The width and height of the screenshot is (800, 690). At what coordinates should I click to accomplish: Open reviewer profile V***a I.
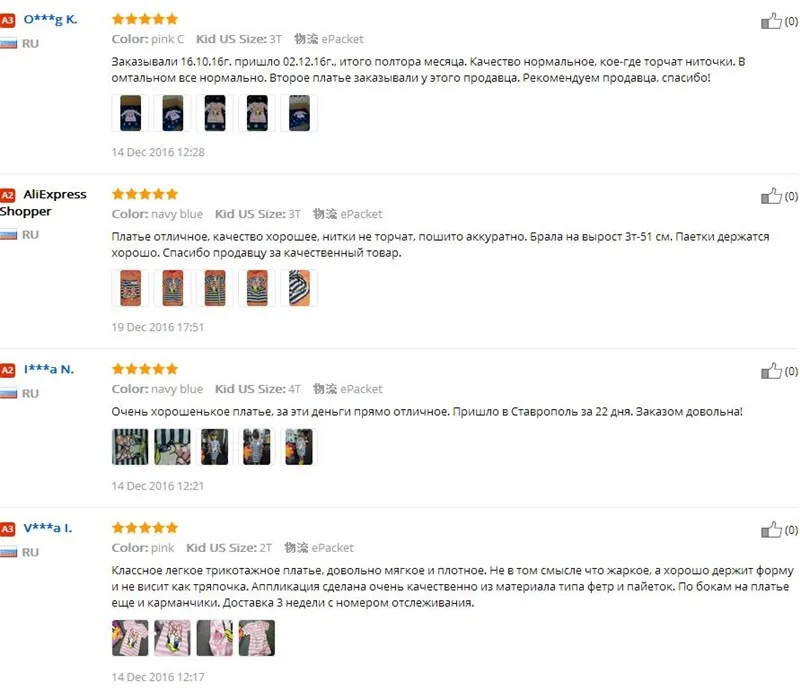click(x=47, y=528)
